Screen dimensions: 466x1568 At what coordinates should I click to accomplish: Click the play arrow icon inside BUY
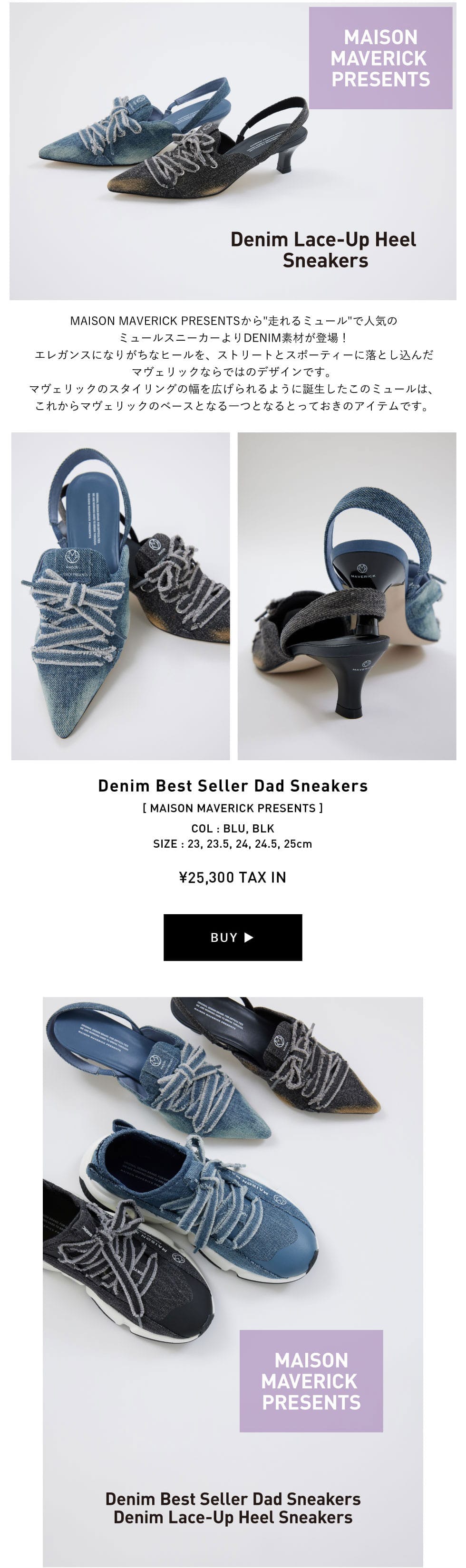[249, 937]
